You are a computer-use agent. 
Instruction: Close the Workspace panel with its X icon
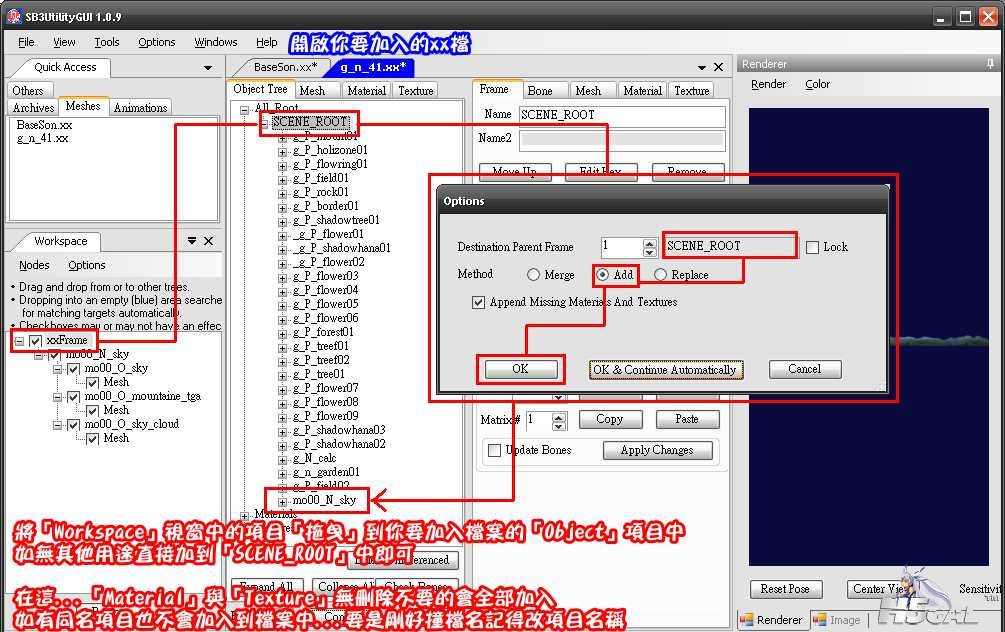[x=208, y=241]
